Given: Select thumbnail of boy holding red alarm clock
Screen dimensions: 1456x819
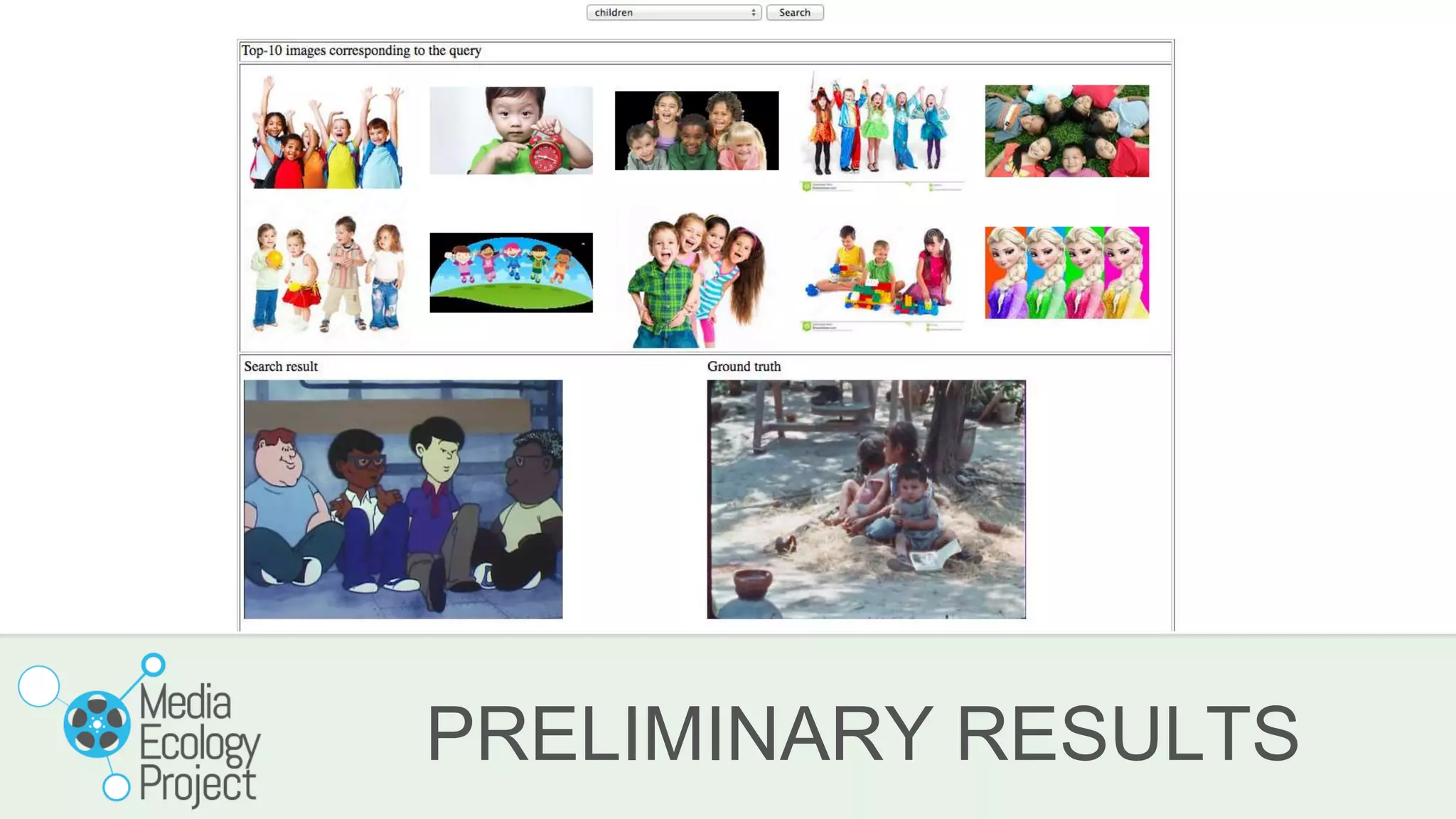Looking at the screenshot, I should click(x=511, y=131).
